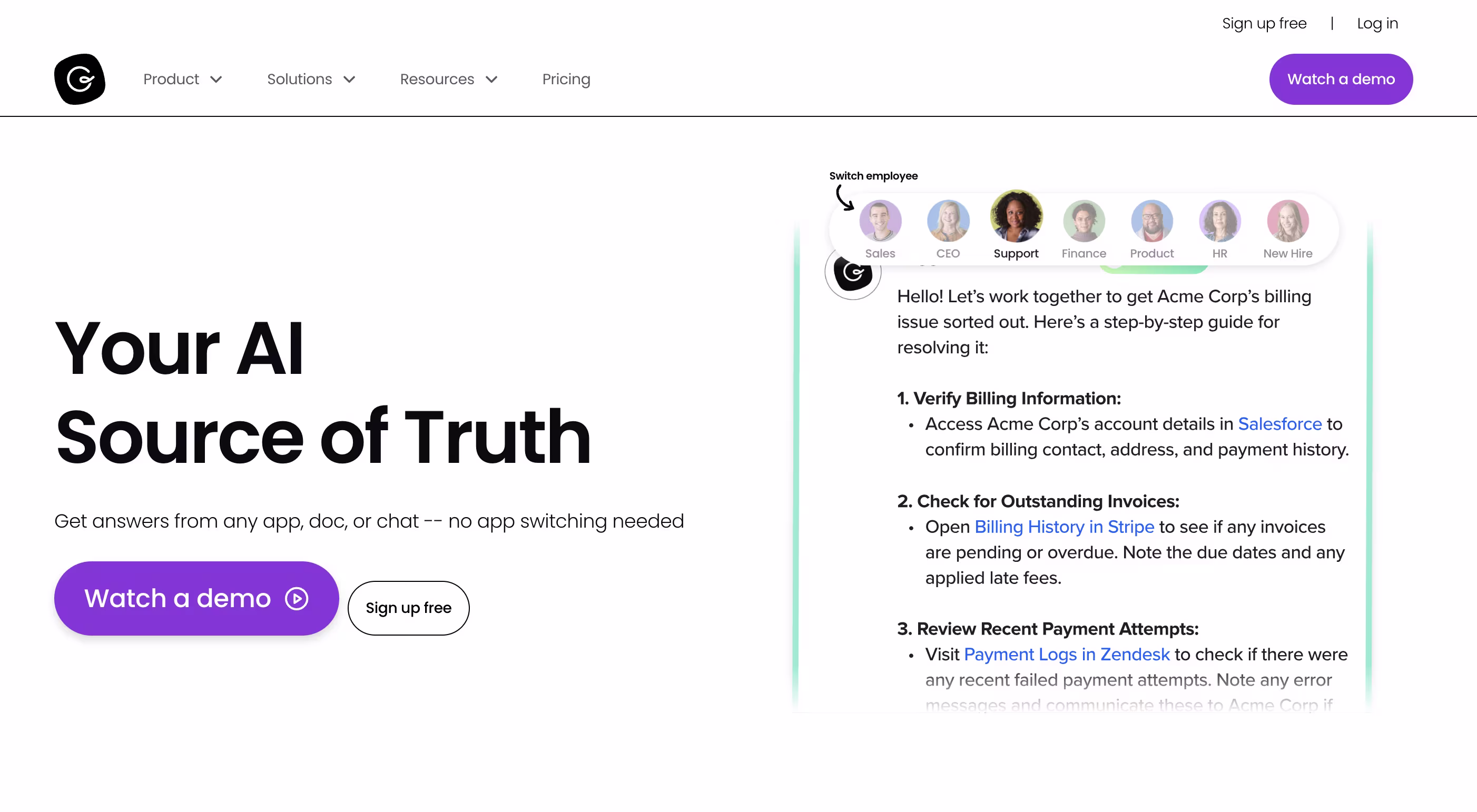The image size is (1477, 812).
Task: Click the Sales label under avatar
Action: click(880, 253)
